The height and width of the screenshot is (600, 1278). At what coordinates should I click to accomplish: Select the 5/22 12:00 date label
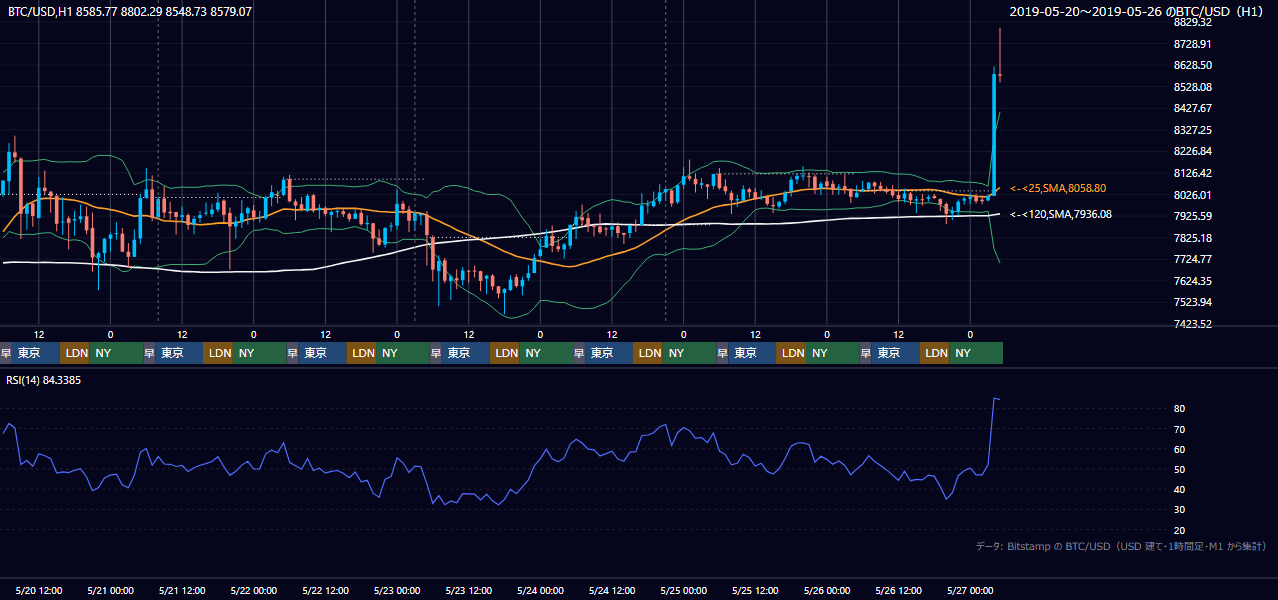click(325, 590)
